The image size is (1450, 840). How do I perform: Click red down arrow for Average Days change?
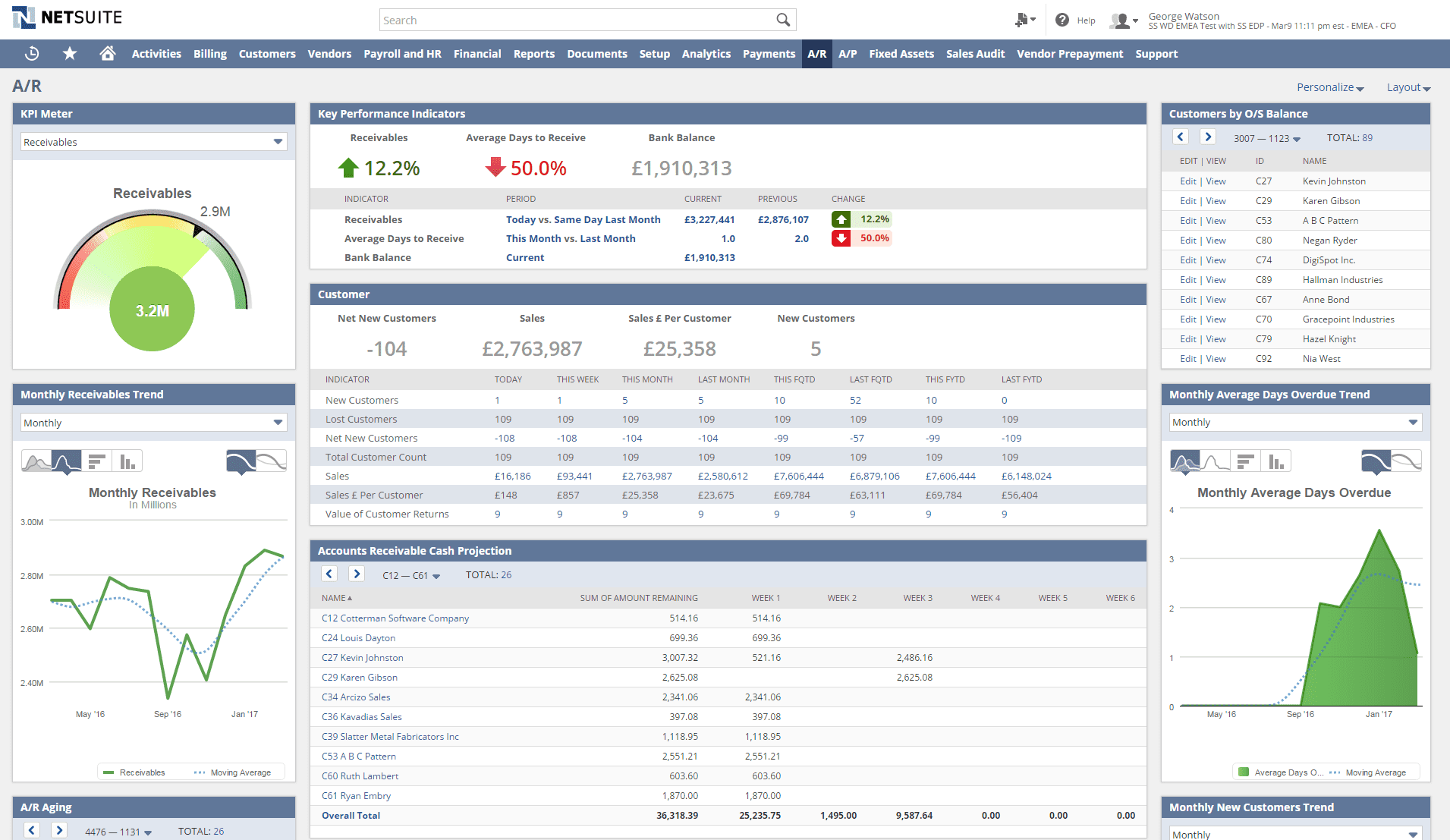point(841,238)
